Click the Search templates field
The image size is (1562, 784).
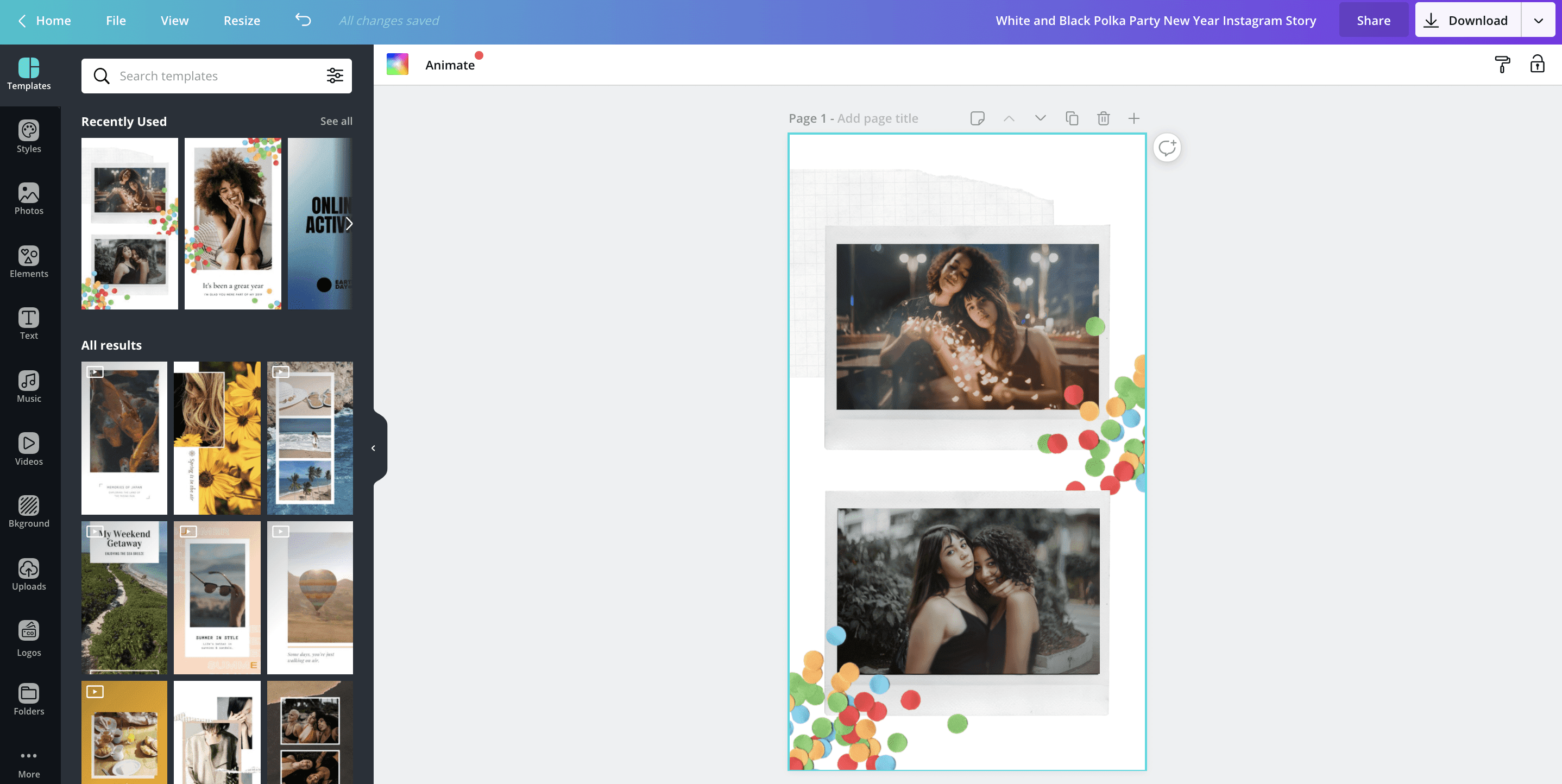(182, 76)
